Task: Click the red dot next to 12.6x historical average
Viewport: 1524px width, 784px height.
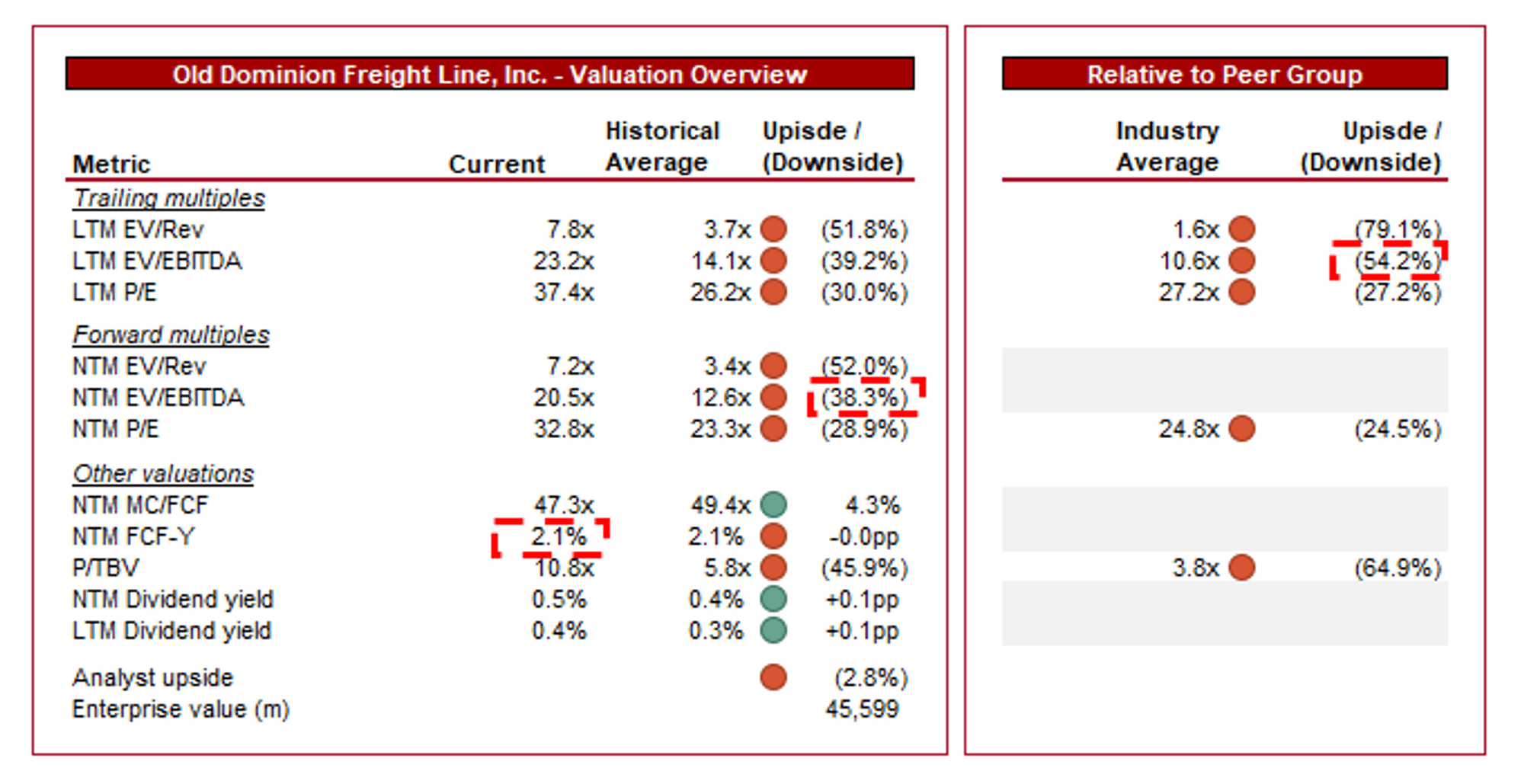Action: pos(773,397)
